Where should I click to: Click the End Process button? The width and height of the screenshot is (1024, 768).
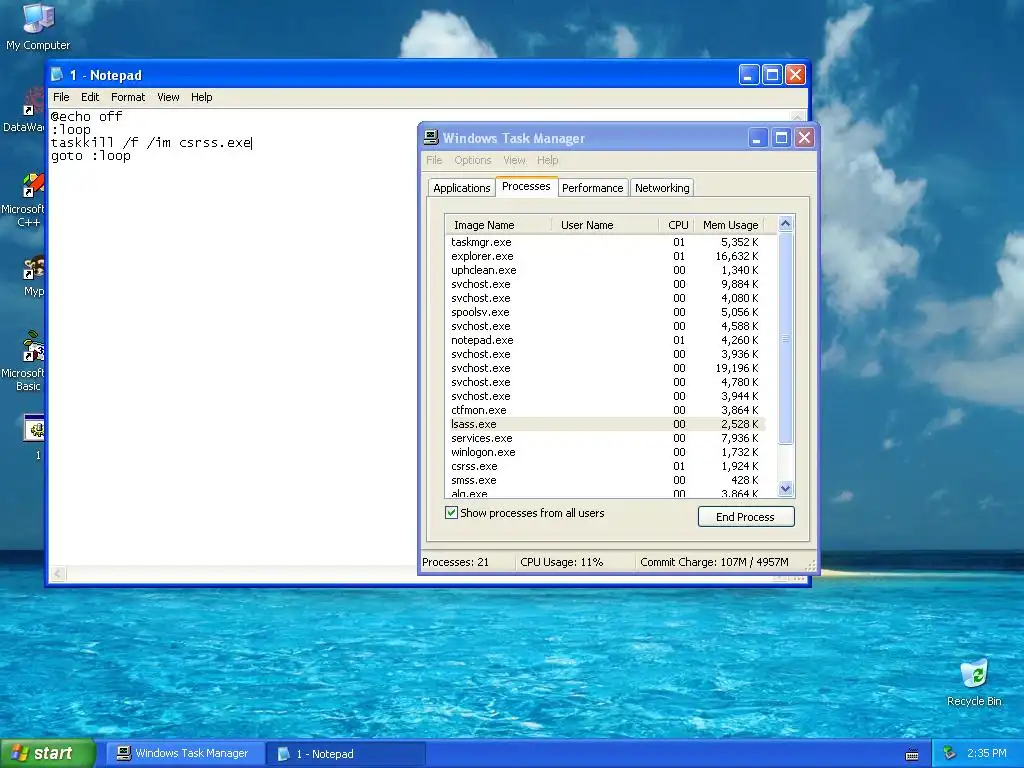point(746,517)
